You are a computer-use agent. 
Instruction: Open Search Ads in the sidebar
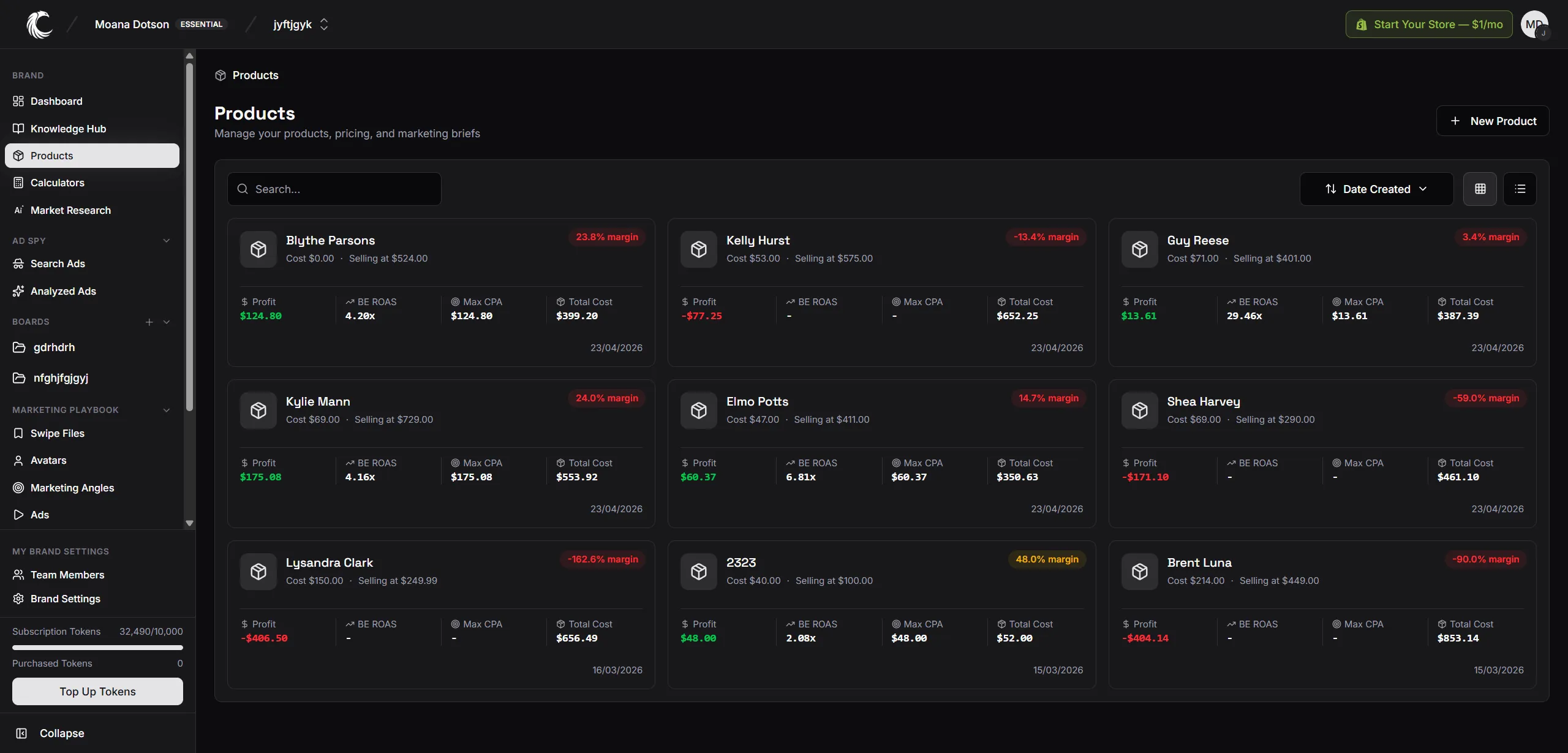pyautogui.click(x=92, y=263)
